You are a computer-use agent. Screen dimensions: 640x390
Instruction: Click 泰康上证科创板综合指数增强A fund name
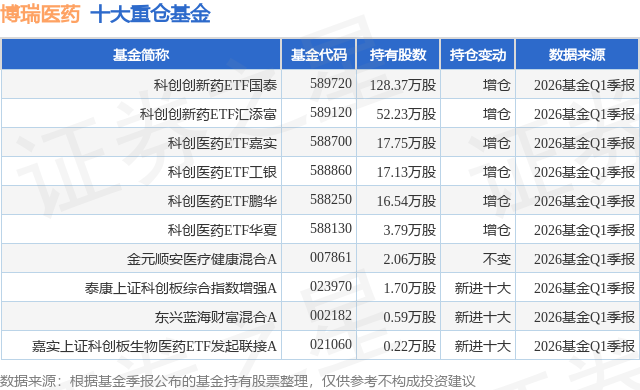click(x=181, y=288)
